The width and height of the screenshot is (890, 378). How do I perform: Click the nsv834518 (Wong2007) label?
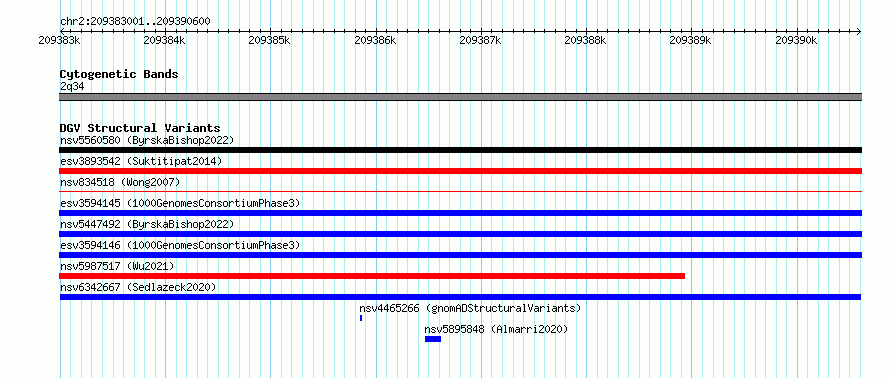coord(120,182)
